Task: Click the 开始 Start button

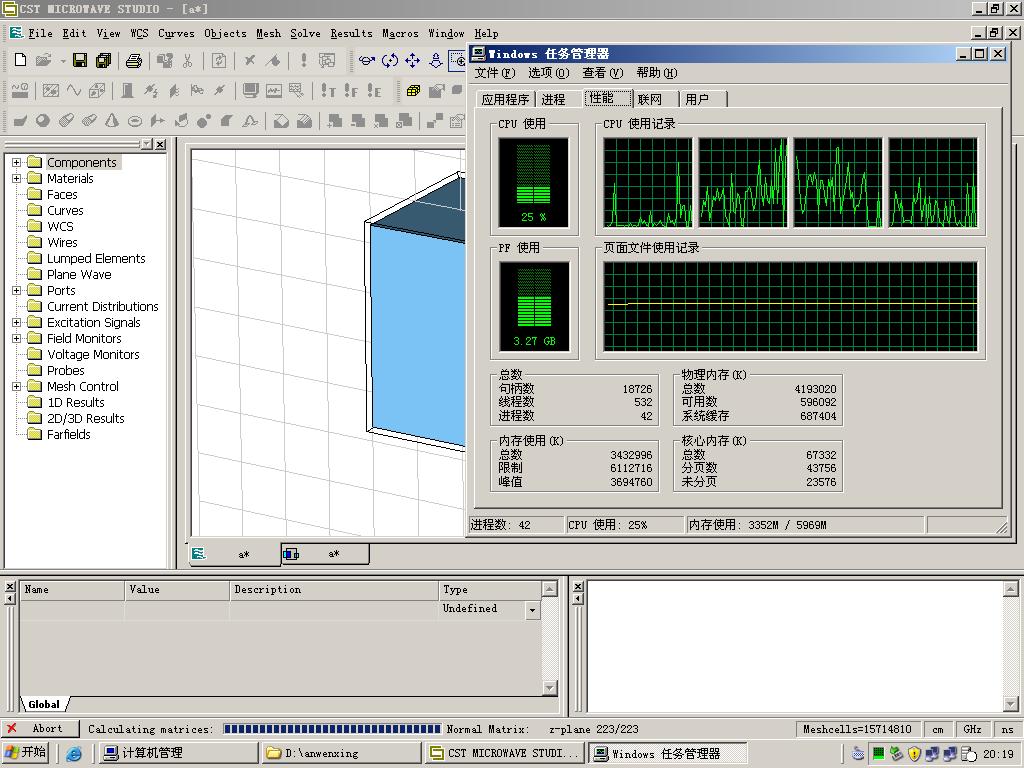Action: 26,753
